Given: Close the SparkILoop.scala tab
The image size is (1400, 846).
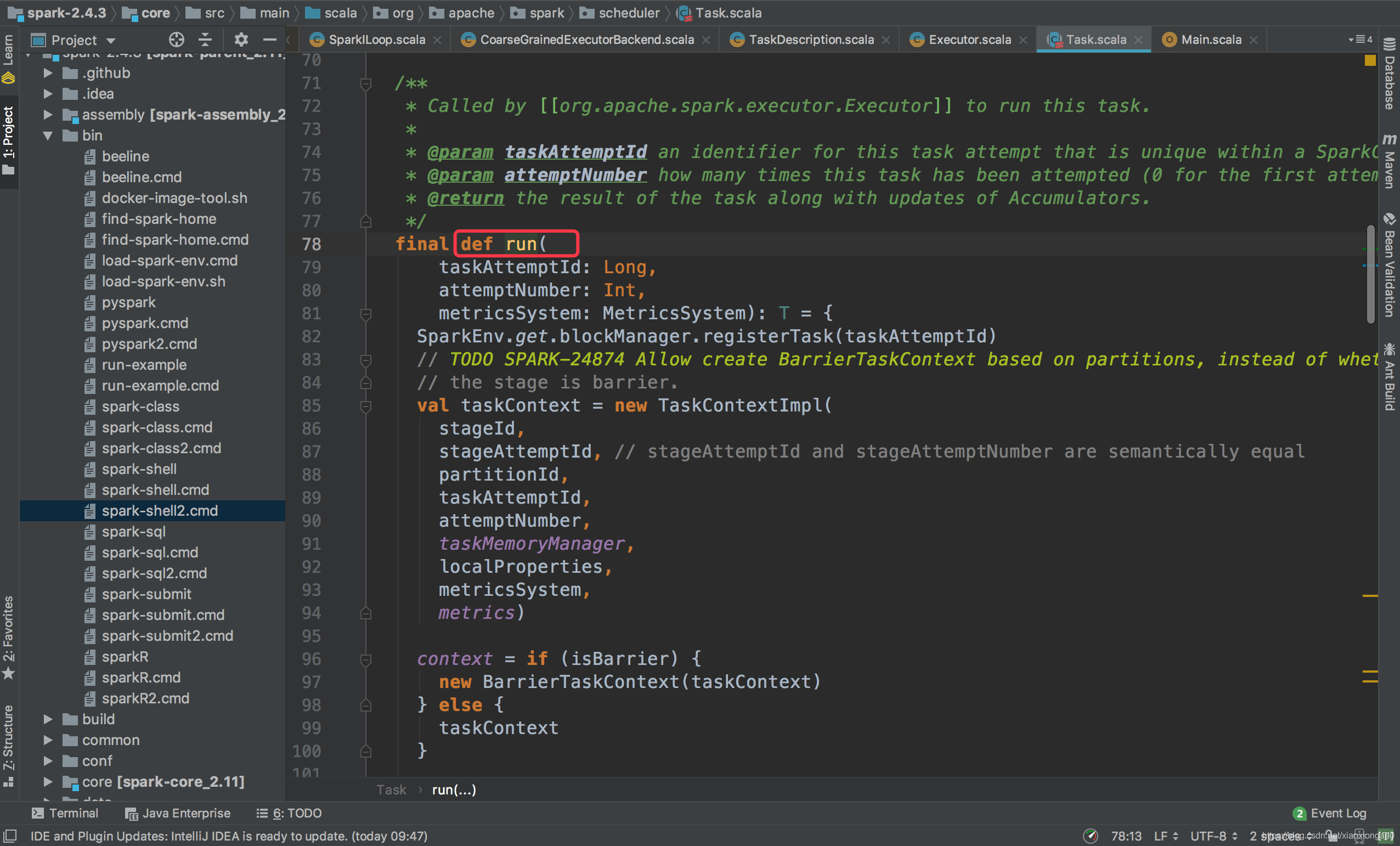Looking at the screenshot, I should 437,40.
